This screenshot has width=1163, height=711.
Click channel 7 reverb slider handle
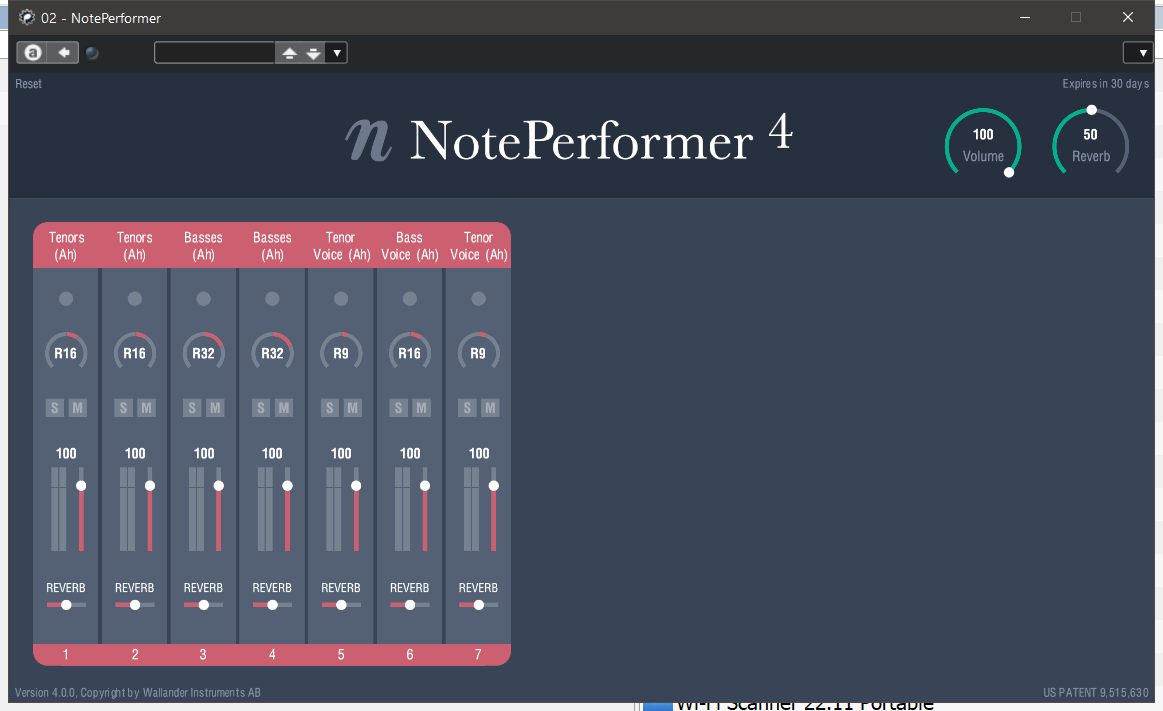478,605
